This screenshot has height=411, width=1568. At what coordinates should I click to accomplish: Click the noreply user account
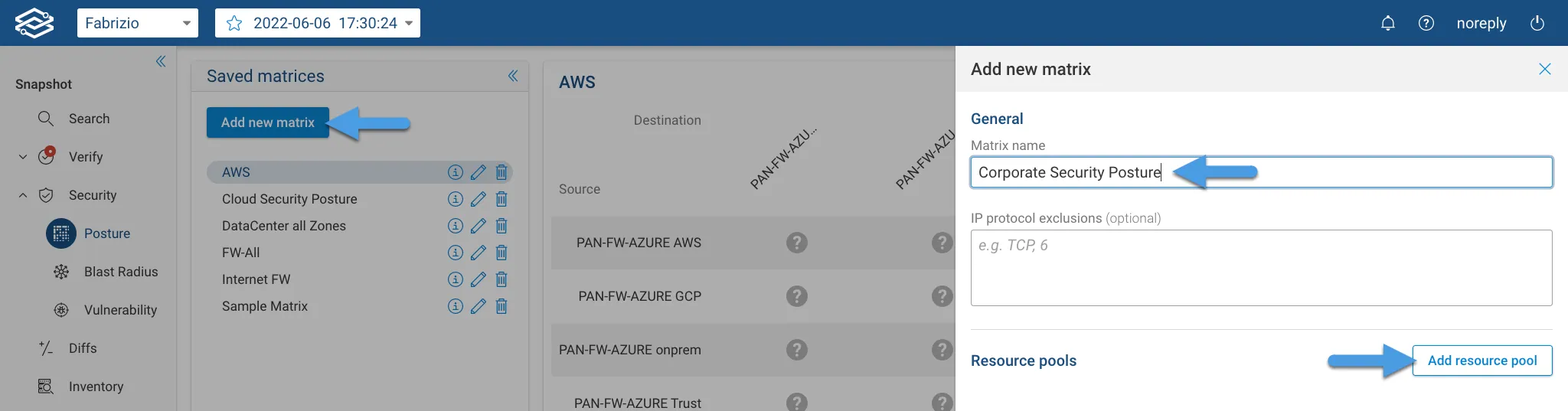pyautogui.click(x=1481, y=23)
